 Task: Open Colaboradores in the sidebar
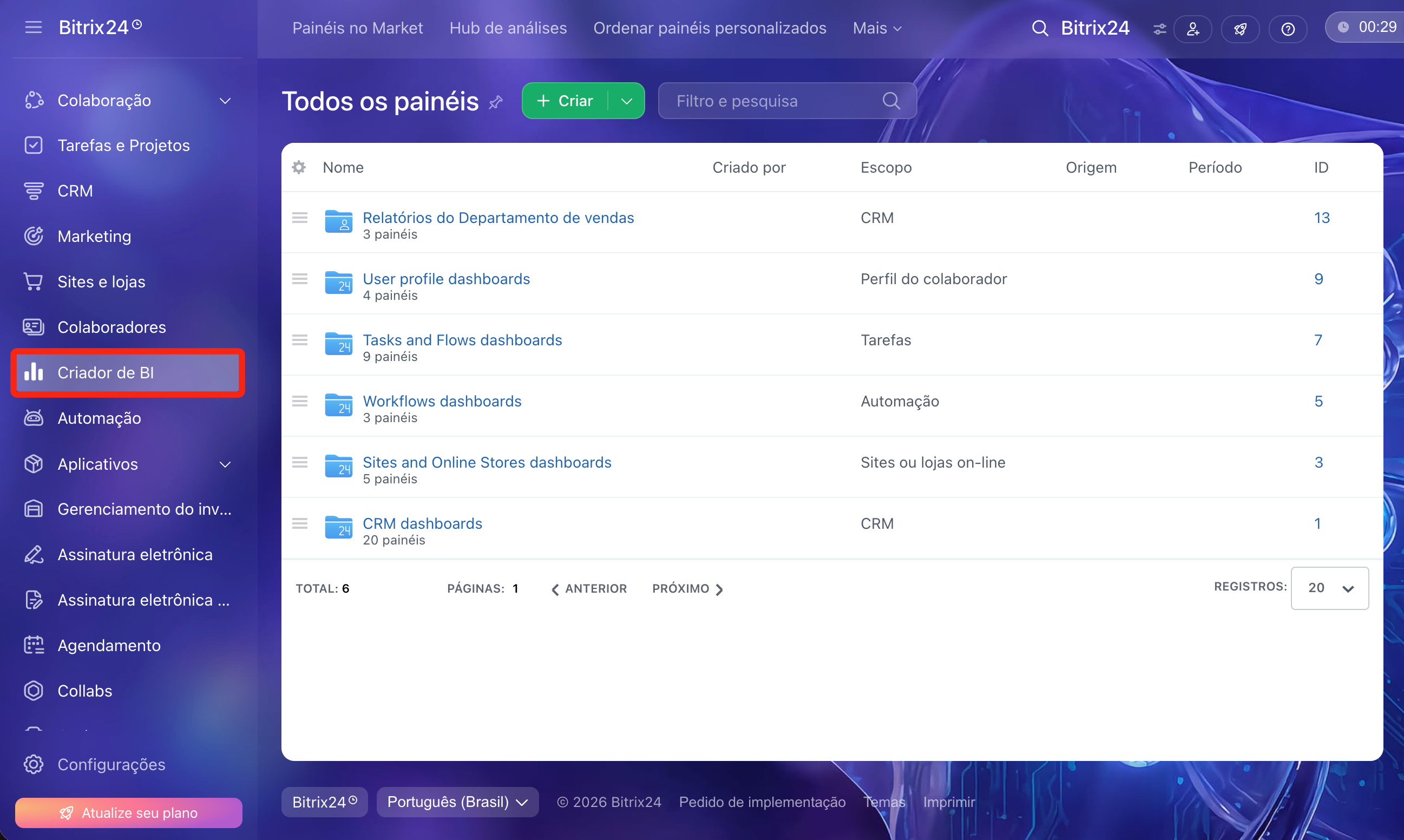click(128, 327)
